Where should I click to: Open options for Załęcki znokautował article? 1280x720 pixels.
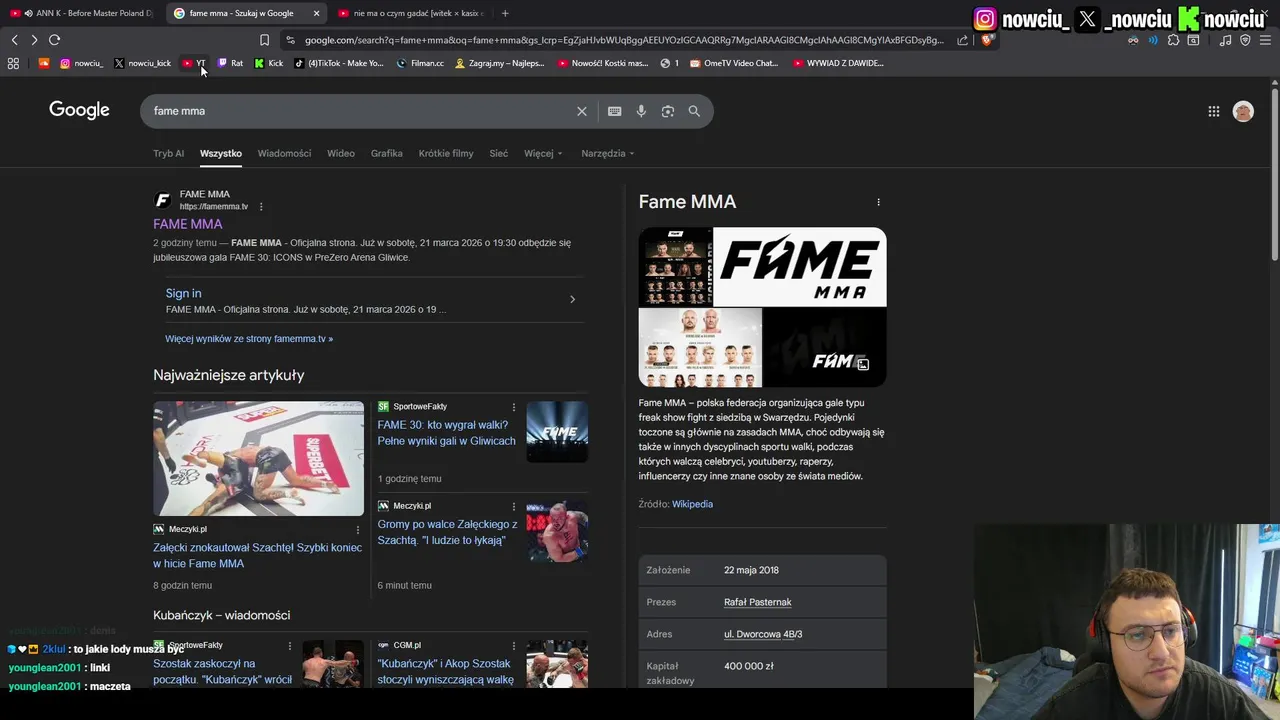[358, 529]
